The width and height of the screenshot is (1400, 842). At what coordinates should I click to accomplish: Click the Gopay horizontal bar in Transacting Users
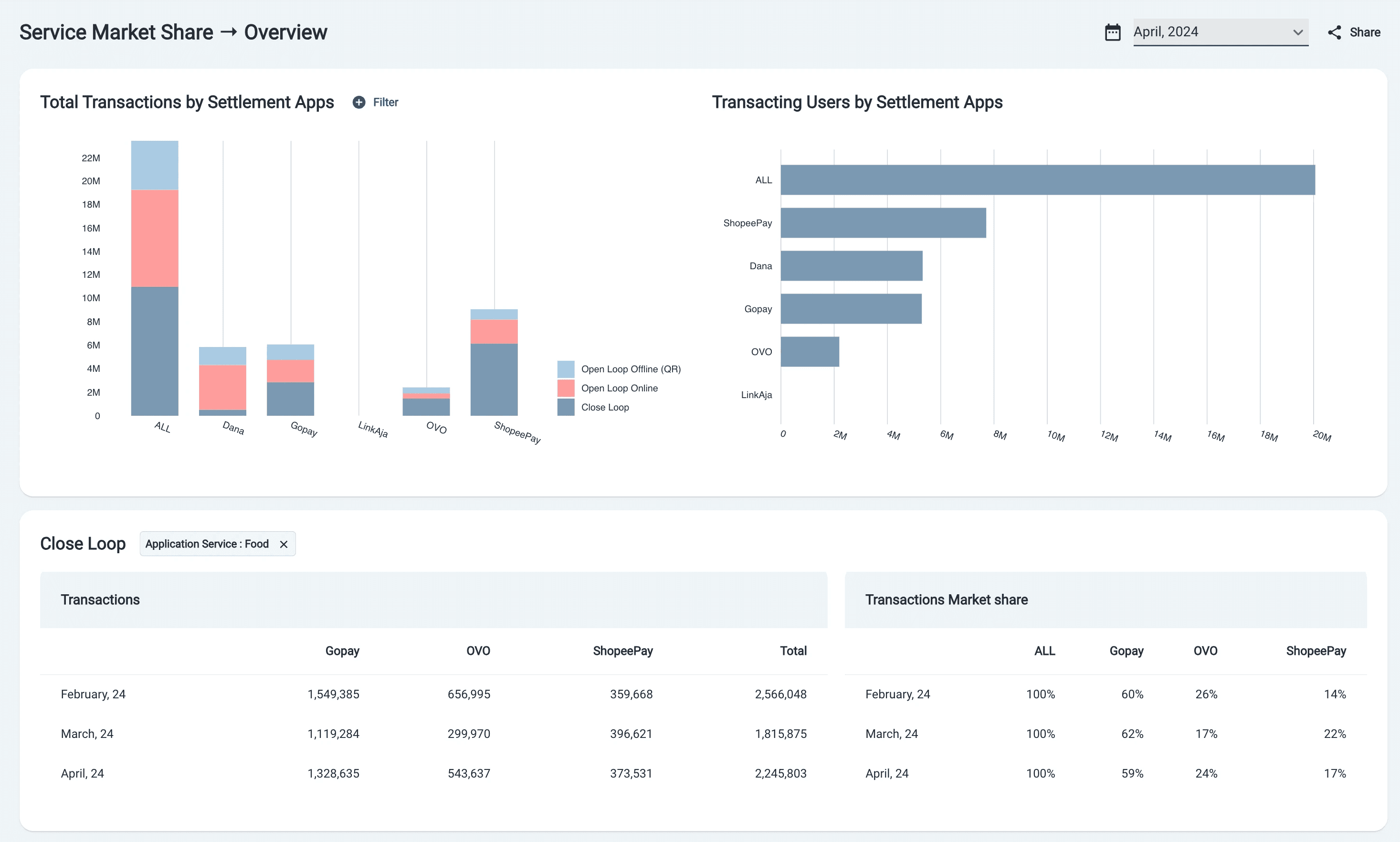pyautogui.click(x=851, y=309)
